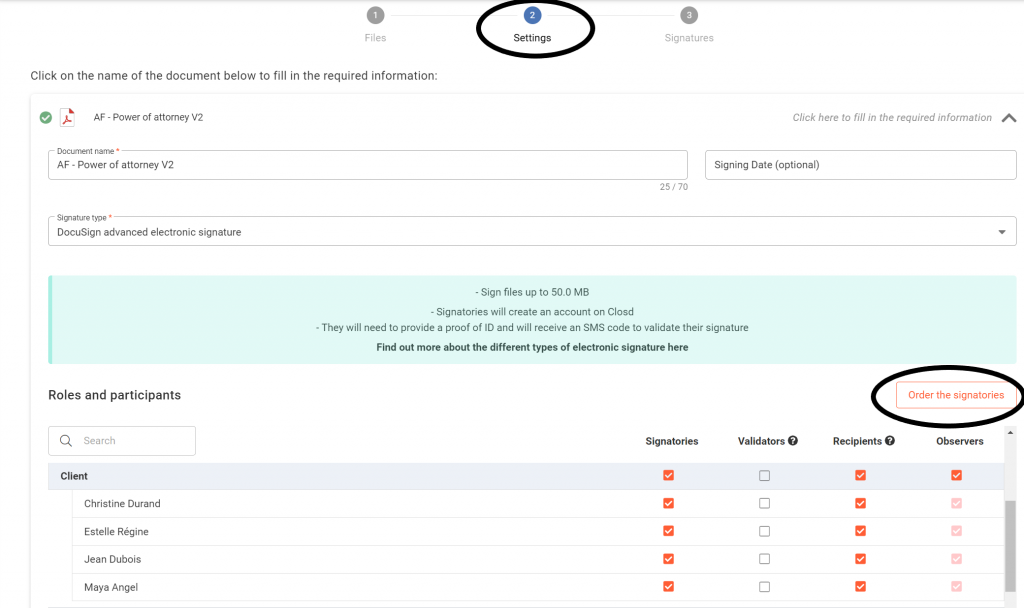The height and width of the screenshot is (608, 1024).
Task: Click the search magnifier icon
Action: point(66,441)
